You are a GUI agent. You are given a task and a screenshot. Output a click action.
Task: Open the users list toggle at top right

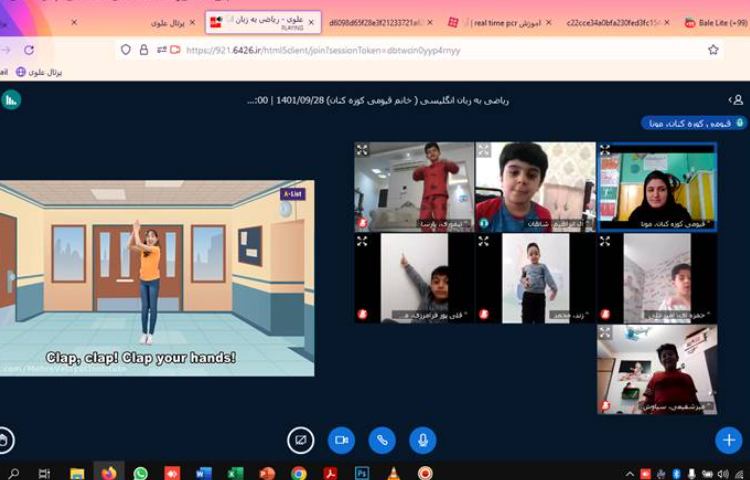click(x=736, y=100)
